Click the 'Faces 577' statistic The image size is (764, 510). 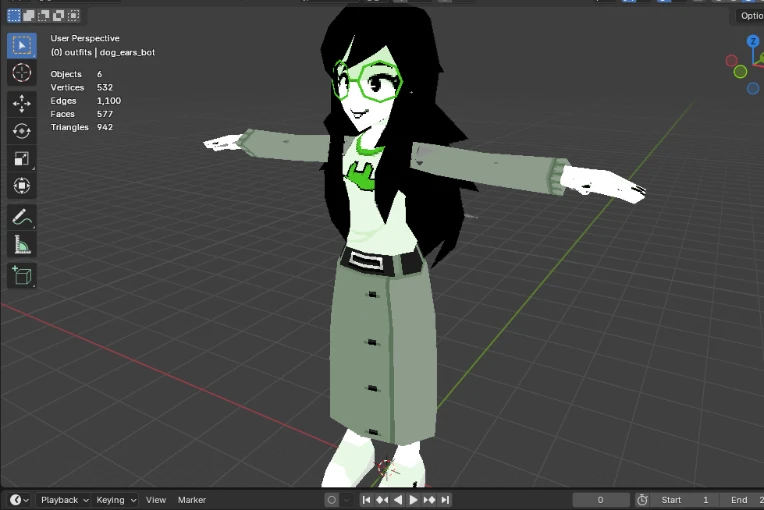click(81, 113)
